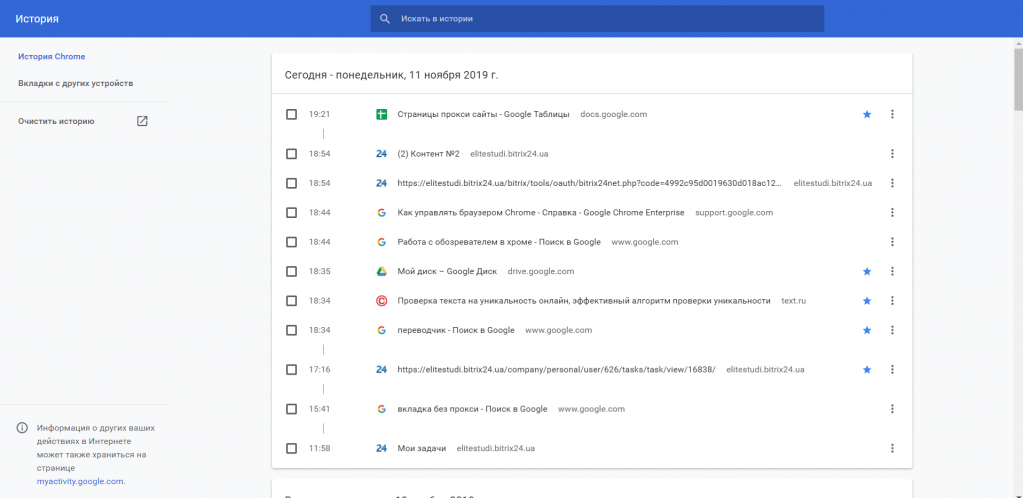The image size is (1023, 498).
Task: Select checkbox for 17:16 tasks/task/view entry
Action: click(x=292, y=369)
